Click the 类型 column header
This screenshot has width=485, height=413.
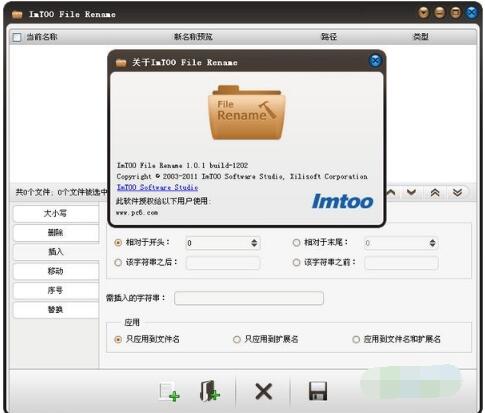[x=421, y=37]
